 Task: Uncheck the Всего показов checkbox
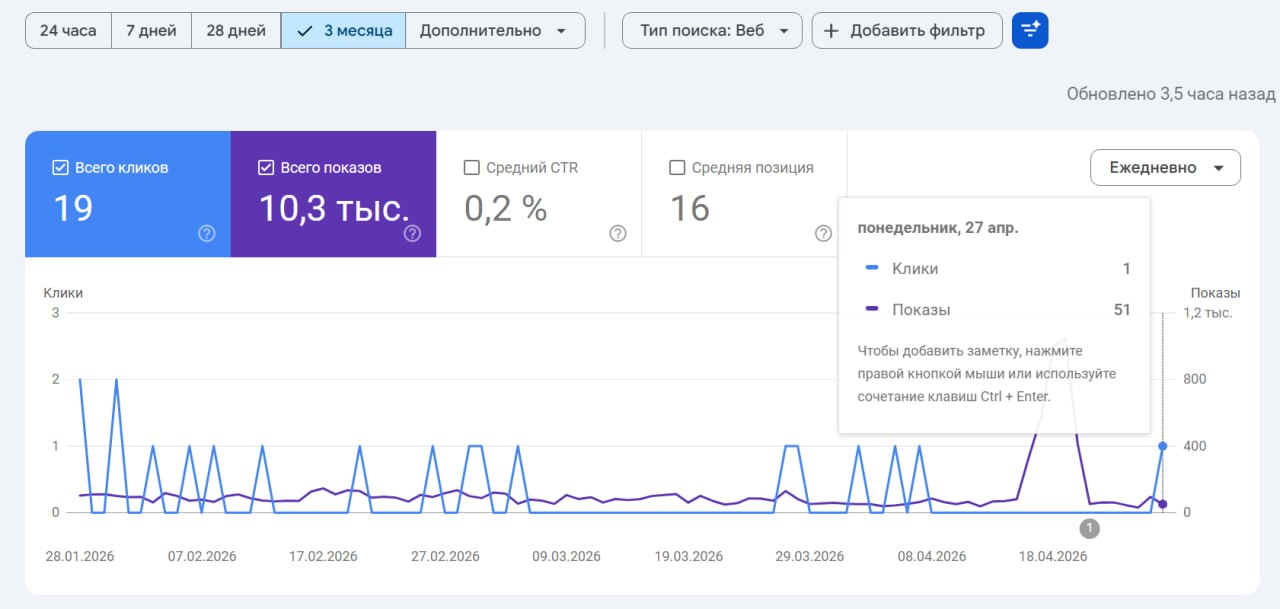point(266,168)
